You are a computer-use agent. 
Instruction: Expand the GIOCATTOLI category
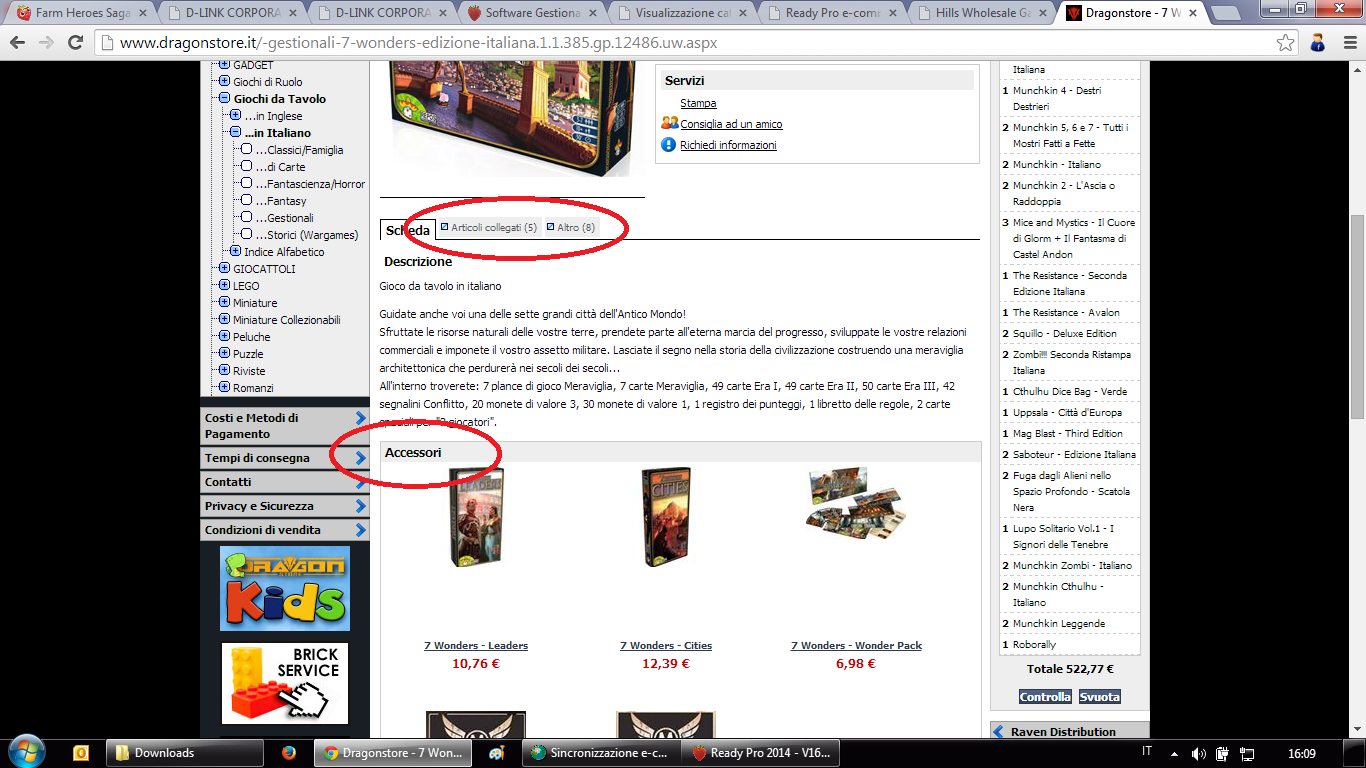(x=224, y=269)
